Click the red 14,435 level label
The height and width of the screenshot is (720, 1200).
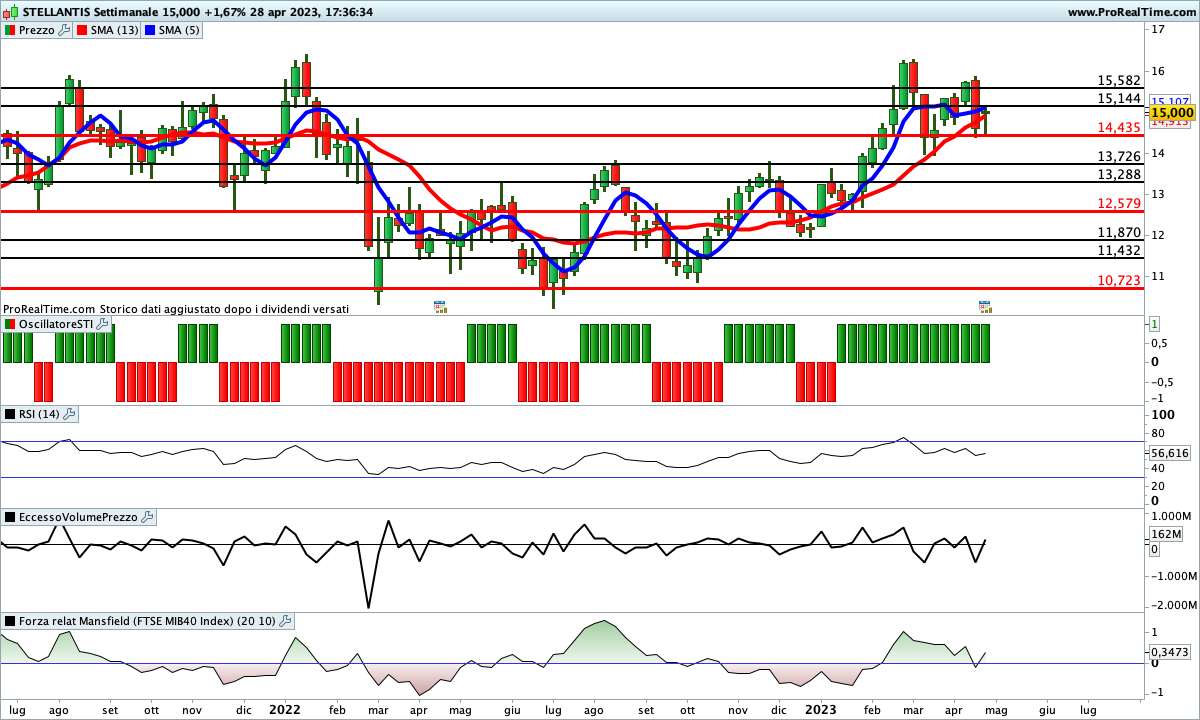pyautogui.click(x=1119, y=127)
